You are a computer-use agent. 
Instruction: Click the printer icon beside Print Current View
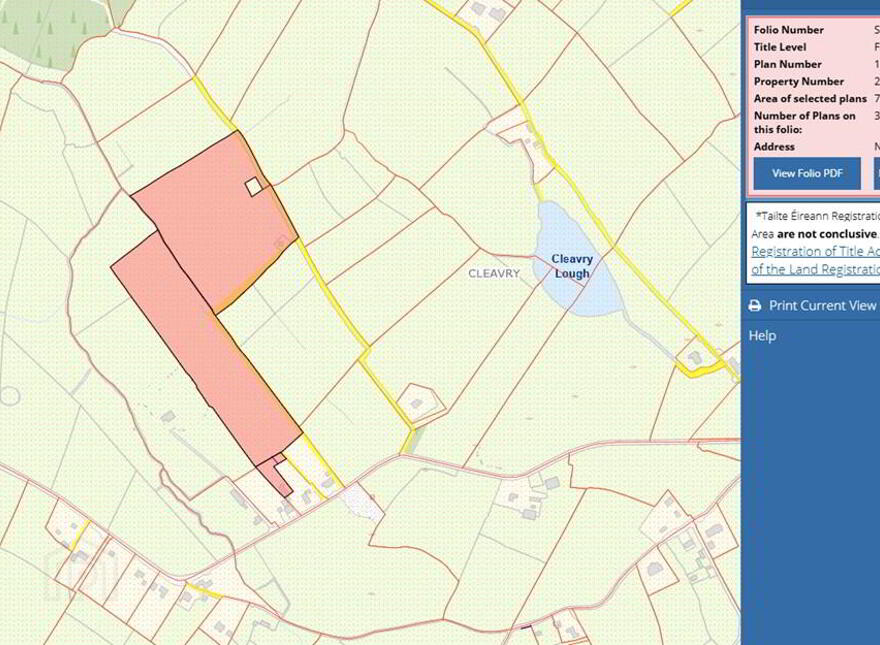coord(755,306)
